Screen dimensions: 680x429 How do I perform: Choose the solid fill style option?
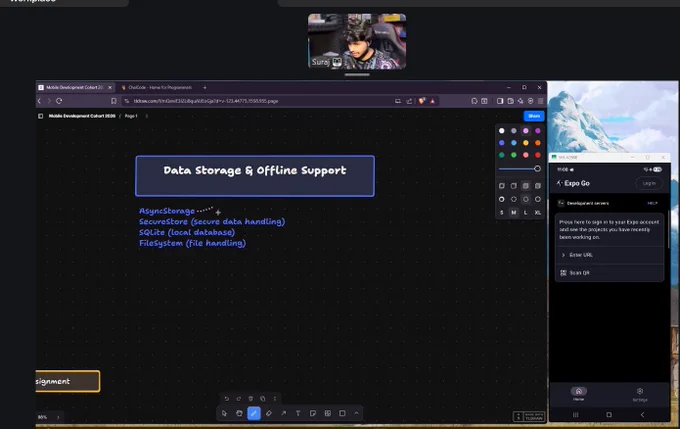click(x=526, y=186)
